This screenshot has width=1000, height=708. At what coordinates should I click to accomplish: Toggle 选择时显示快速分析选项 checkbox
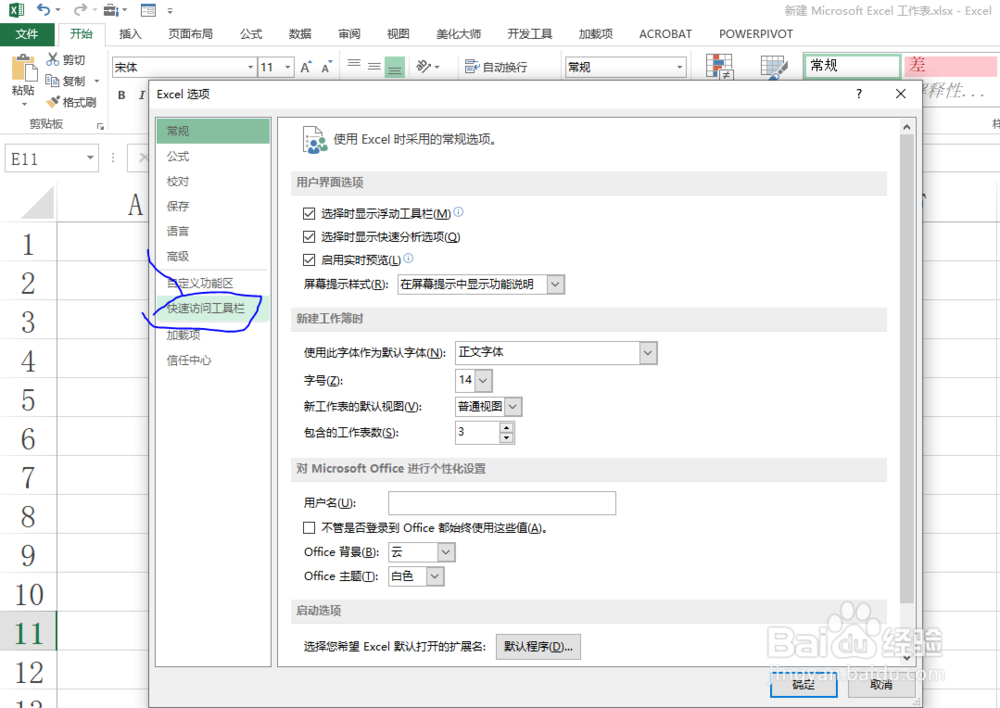309,237
